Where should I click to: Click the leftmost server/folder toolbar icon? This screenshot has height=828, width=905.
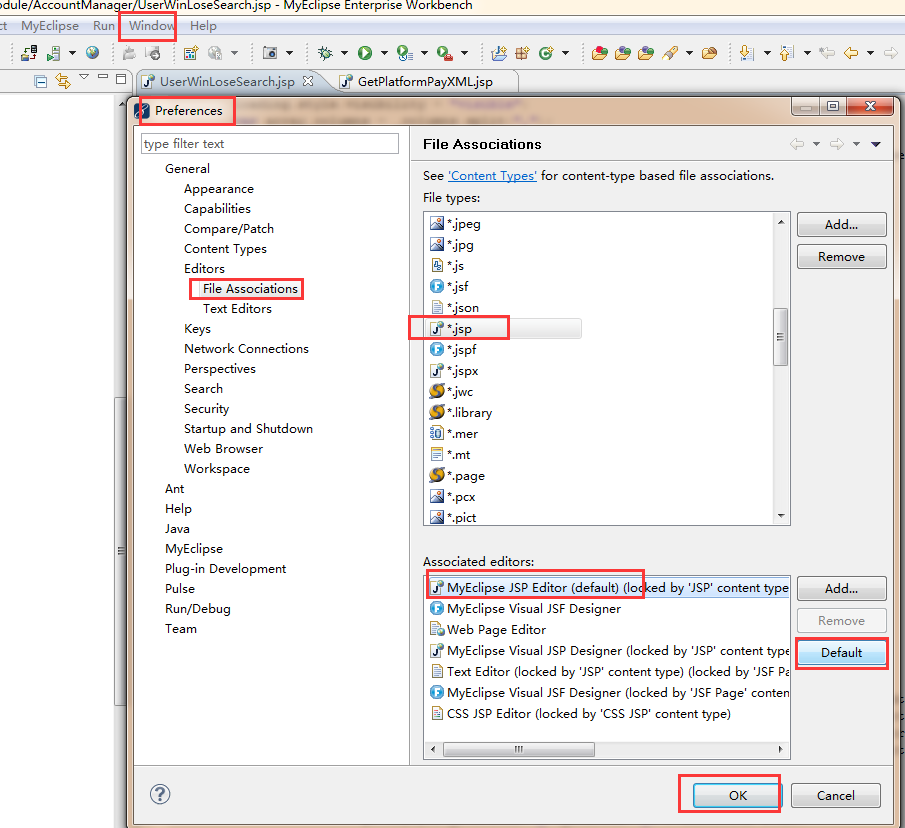point(29,53)
